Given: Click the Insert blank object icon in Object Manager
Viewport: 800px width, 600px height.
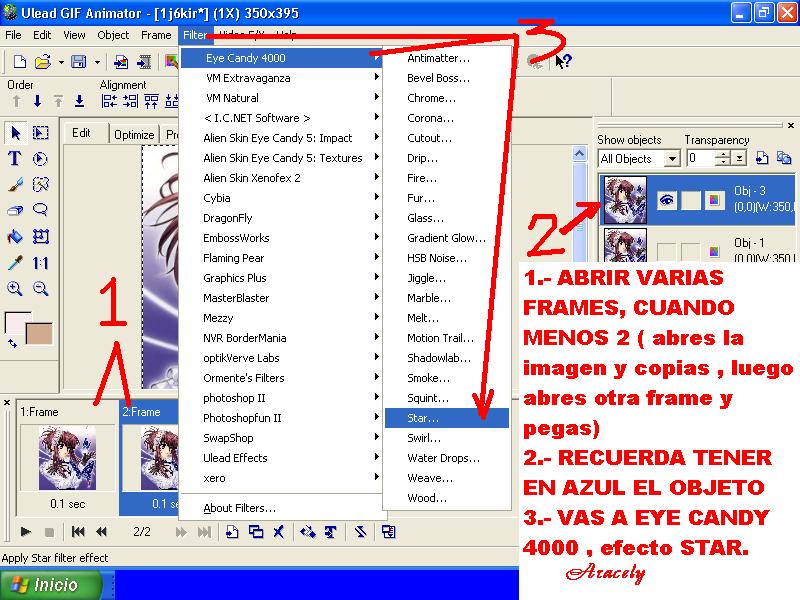Looking at the screenshot, I should coord(762,158).
